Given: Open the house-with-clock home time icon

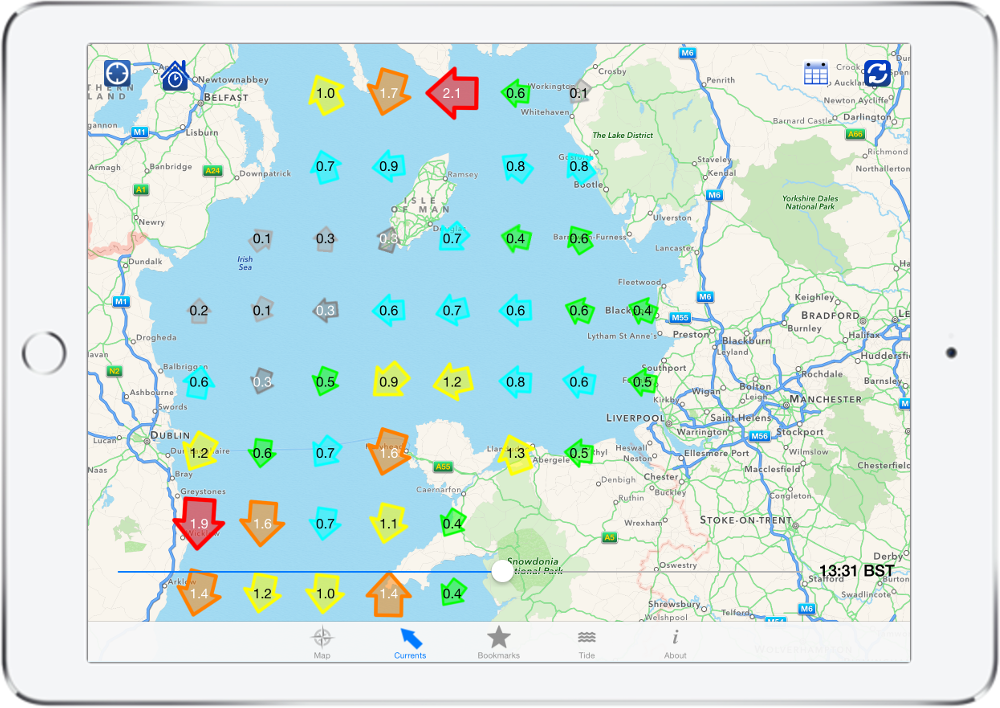Looking at the screenshot, I should (174, 76).
